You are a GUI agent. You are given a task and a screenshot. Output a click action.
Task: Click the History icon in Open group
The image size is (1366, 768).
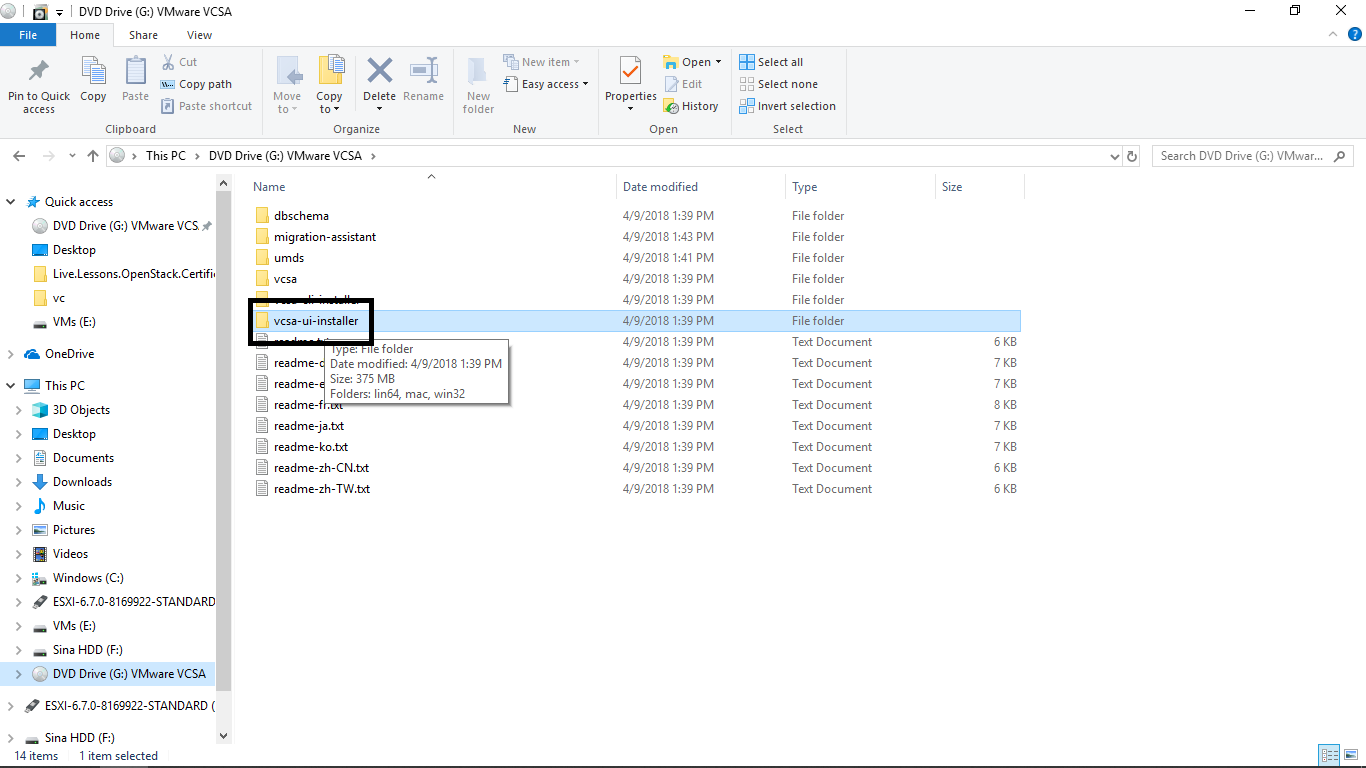pos(691,106)
